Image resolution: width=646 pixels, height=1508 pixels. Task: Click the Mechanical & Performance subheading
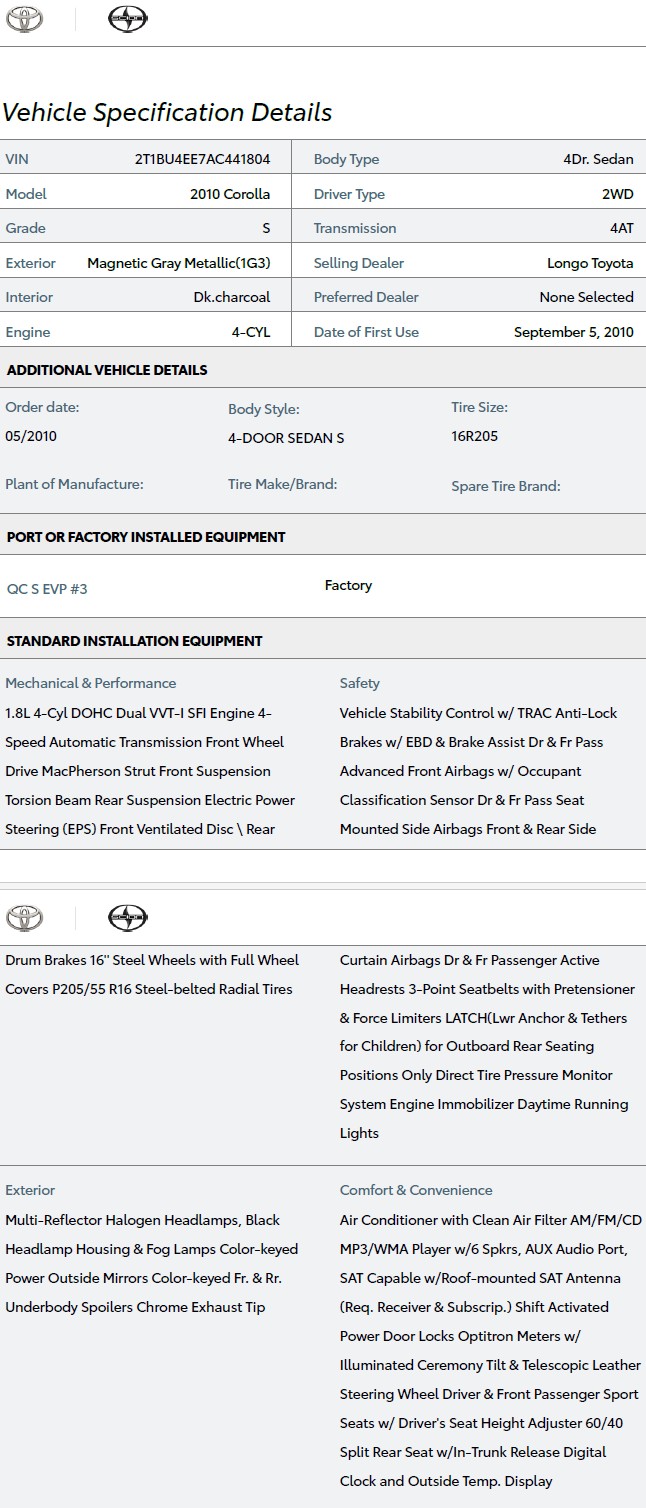(x=90, y=683)
